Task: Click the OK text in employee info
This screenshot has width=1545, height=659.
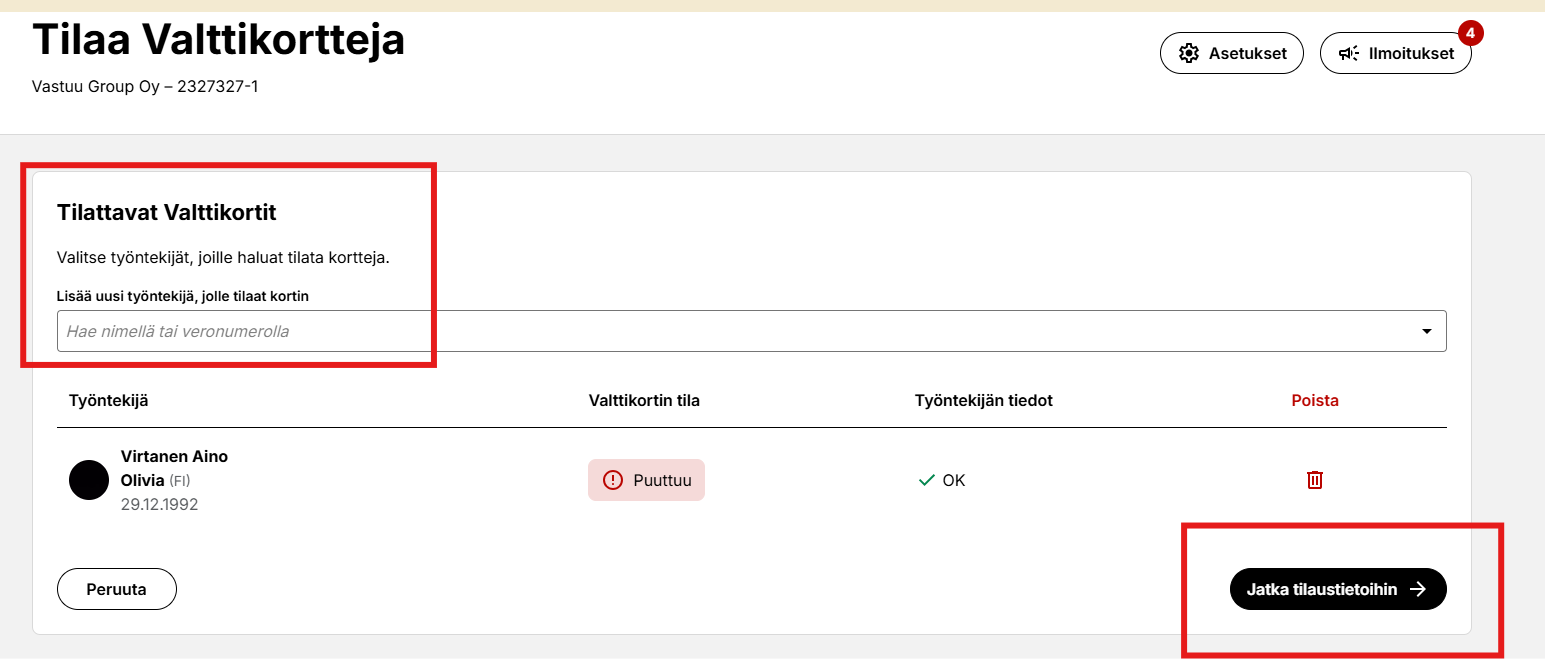Action: coord(954,480)
